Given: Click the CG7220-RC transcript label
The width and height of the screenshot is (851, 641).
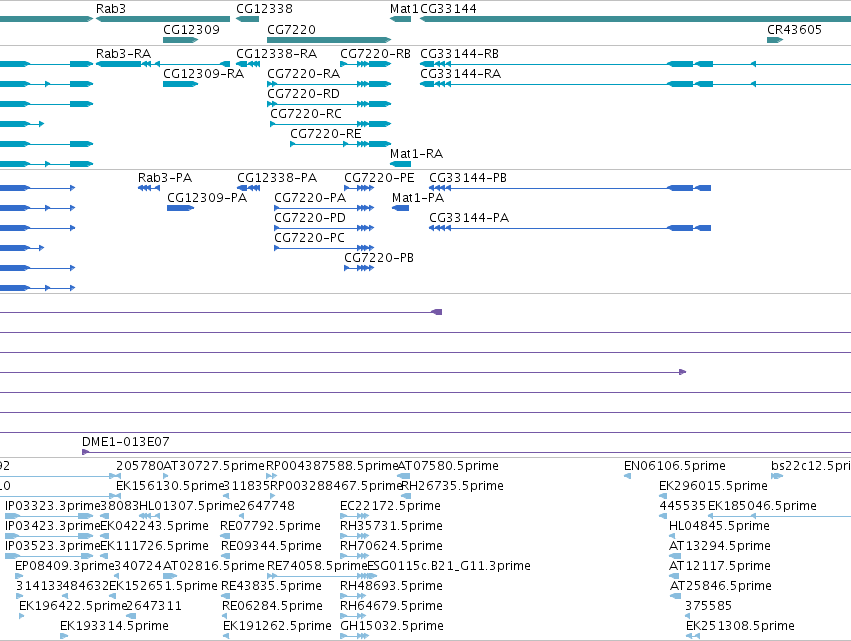Looking at the screenshot, I should pyautogui.click(x=306, y=114).
